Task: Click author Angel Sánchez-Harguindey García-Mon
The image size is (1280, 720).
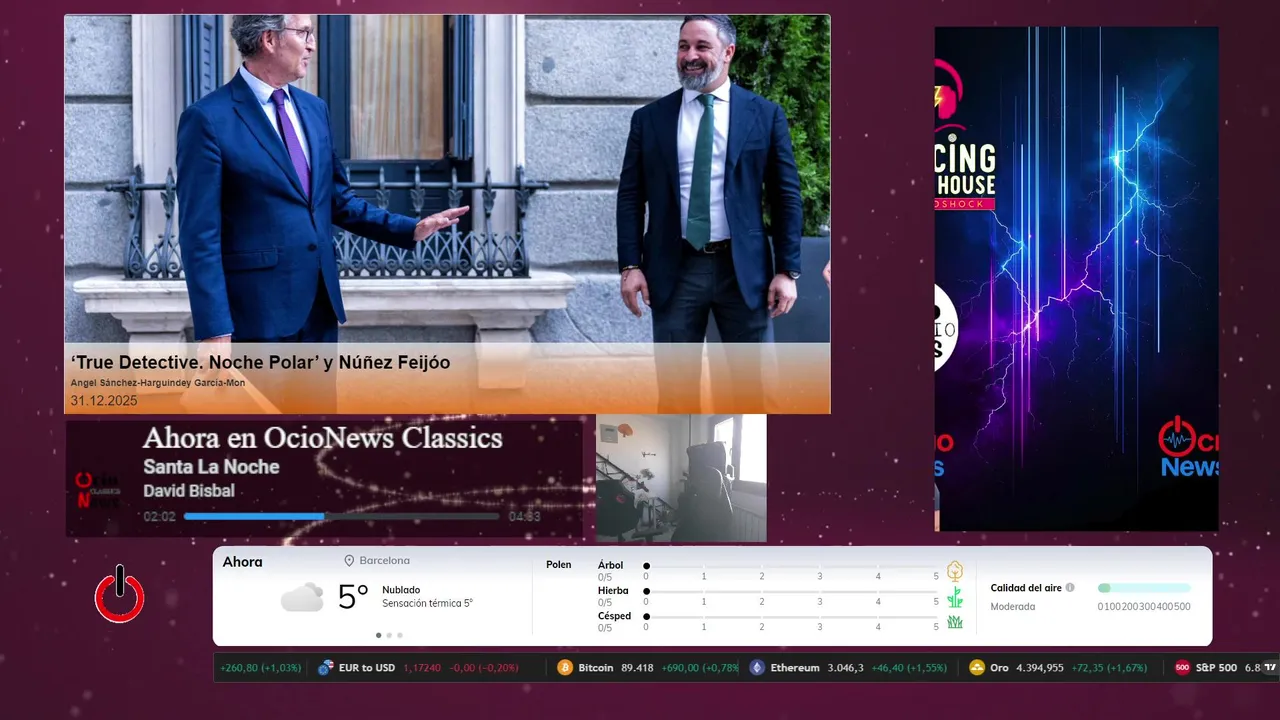Action: click(158, 383)
